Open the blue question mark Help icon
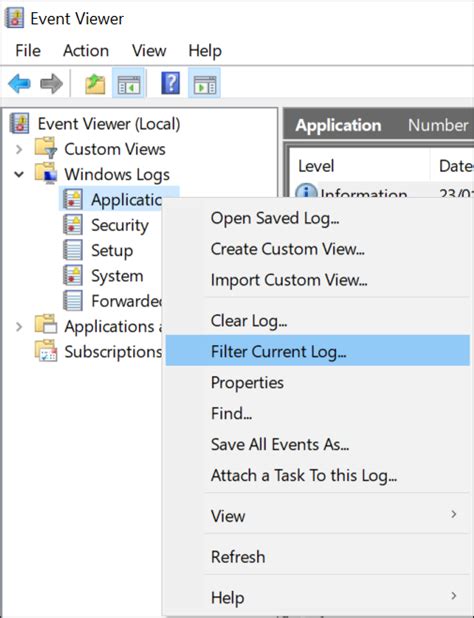The image size is (474, 618). [x=171, y=83]
